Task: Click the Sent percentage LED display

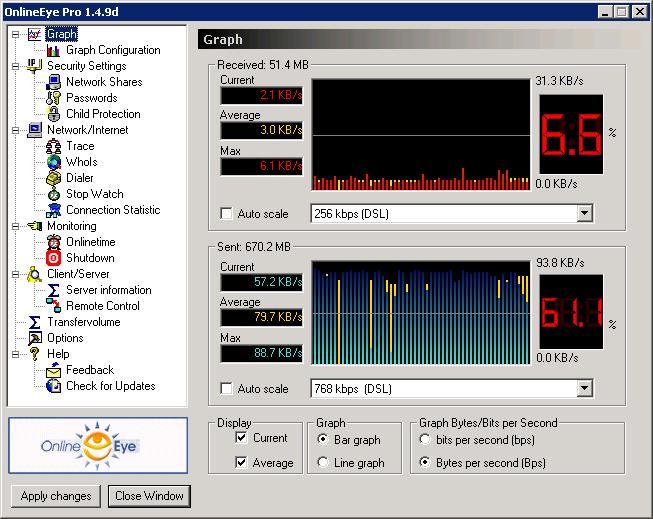Action: click(x=571, y=312)
